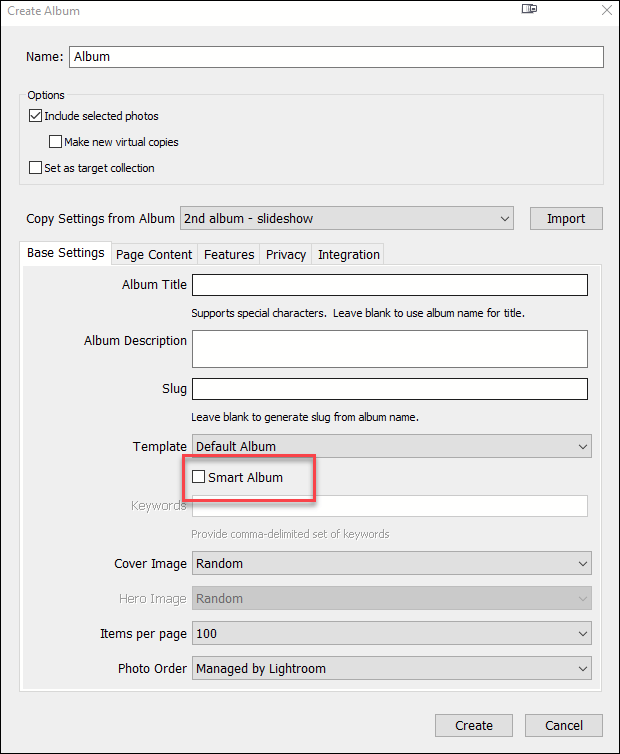Open the Features tab
Image resolution: width=620 pixels, height=754 pixels.
coord(229,254)
